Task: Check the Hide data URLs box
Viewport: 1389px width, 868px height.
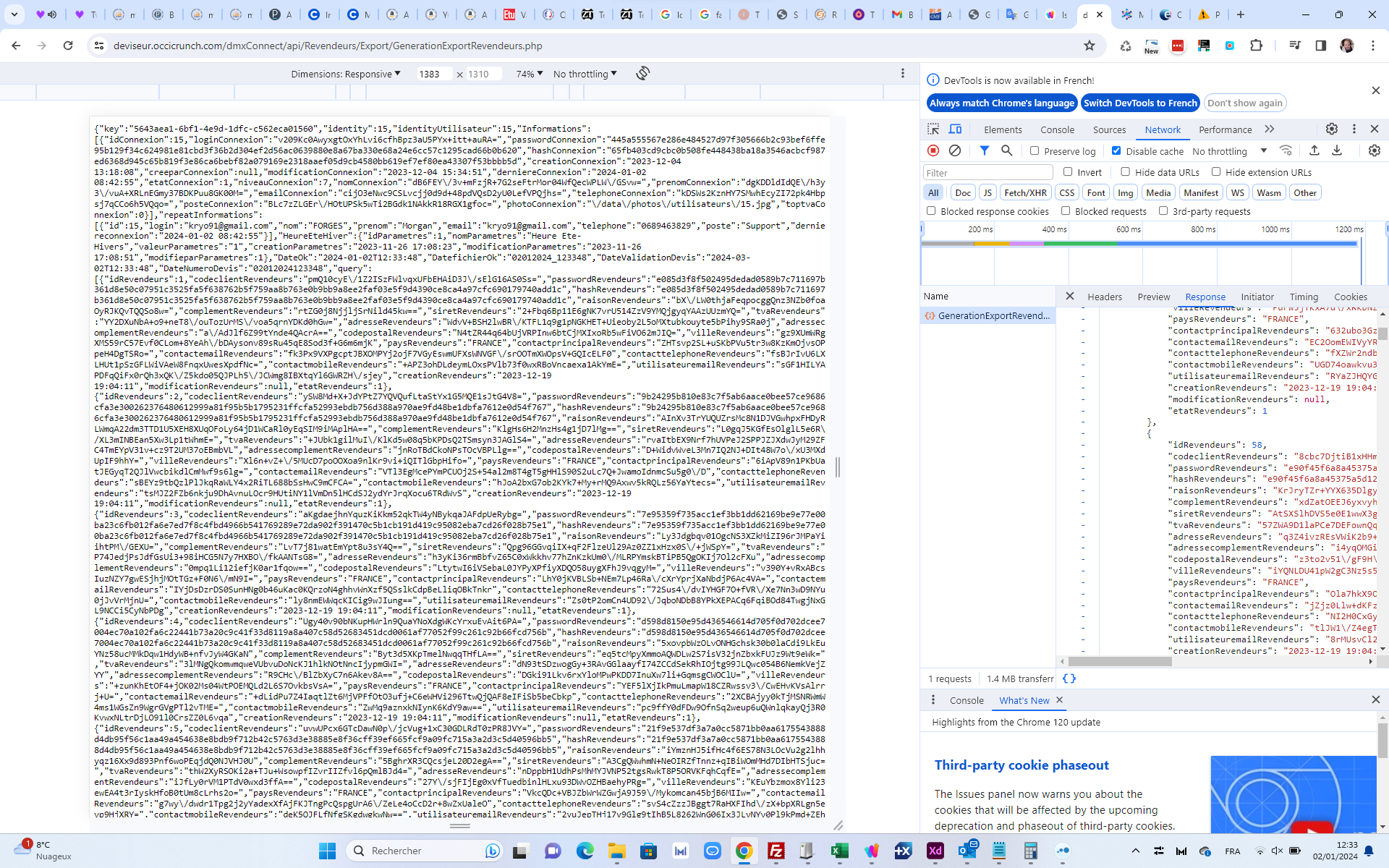Action: (x=1126, y=172)
